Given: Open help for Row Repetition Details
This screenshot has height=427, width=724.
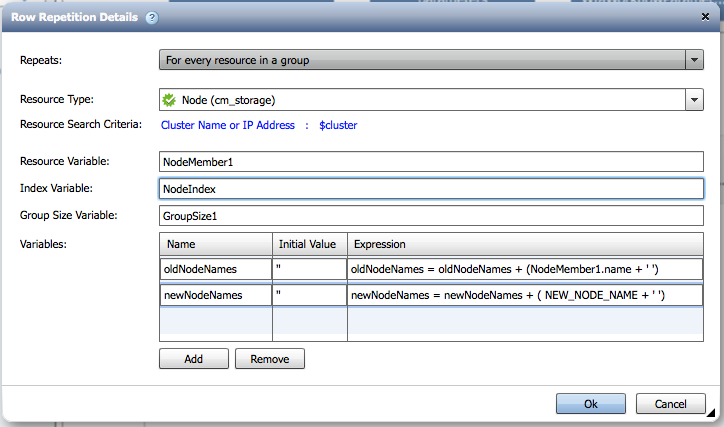Looking at the screenshot, I should coord(151,18).
